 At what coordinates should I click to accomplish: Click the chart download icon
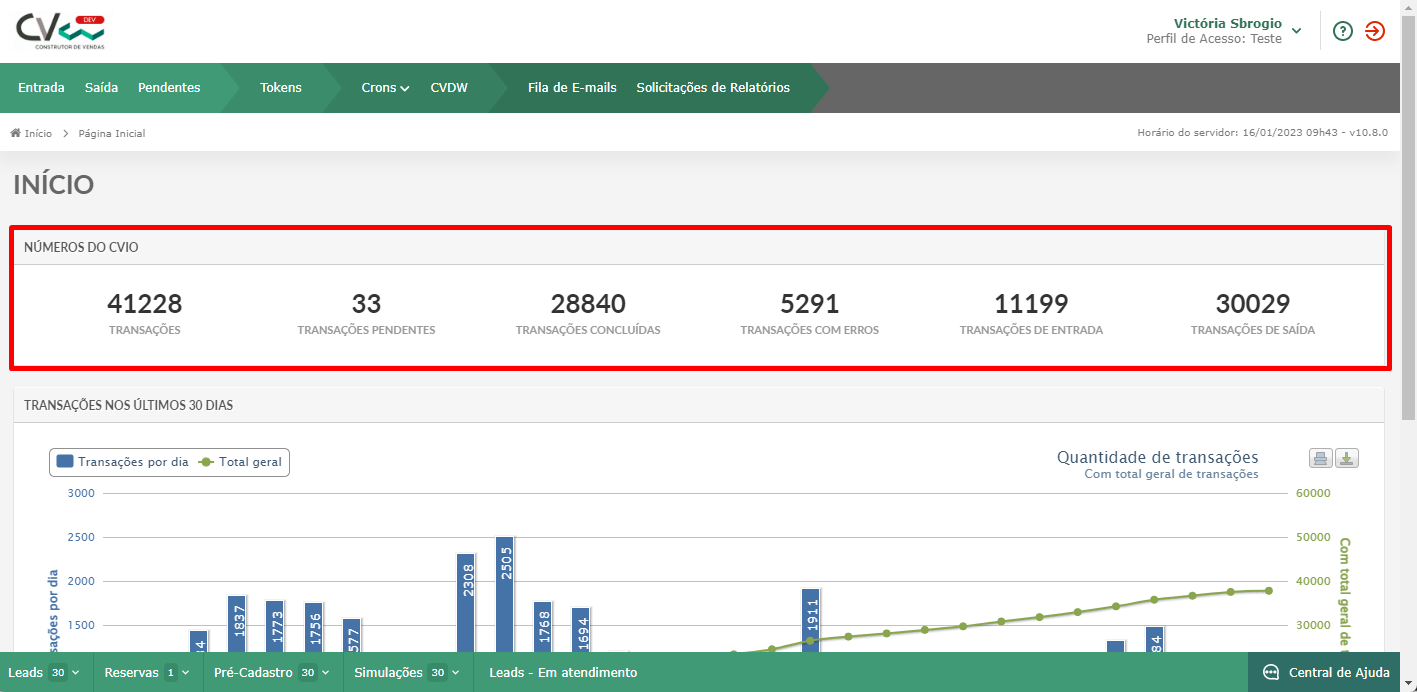1347,459
